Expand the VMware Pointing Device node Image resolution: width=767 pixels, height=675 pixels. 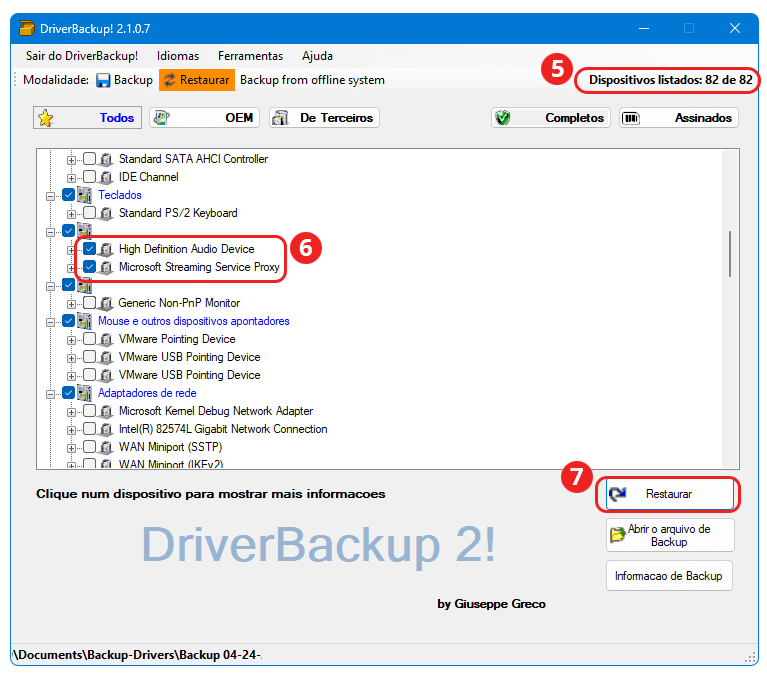coord(71,340)
